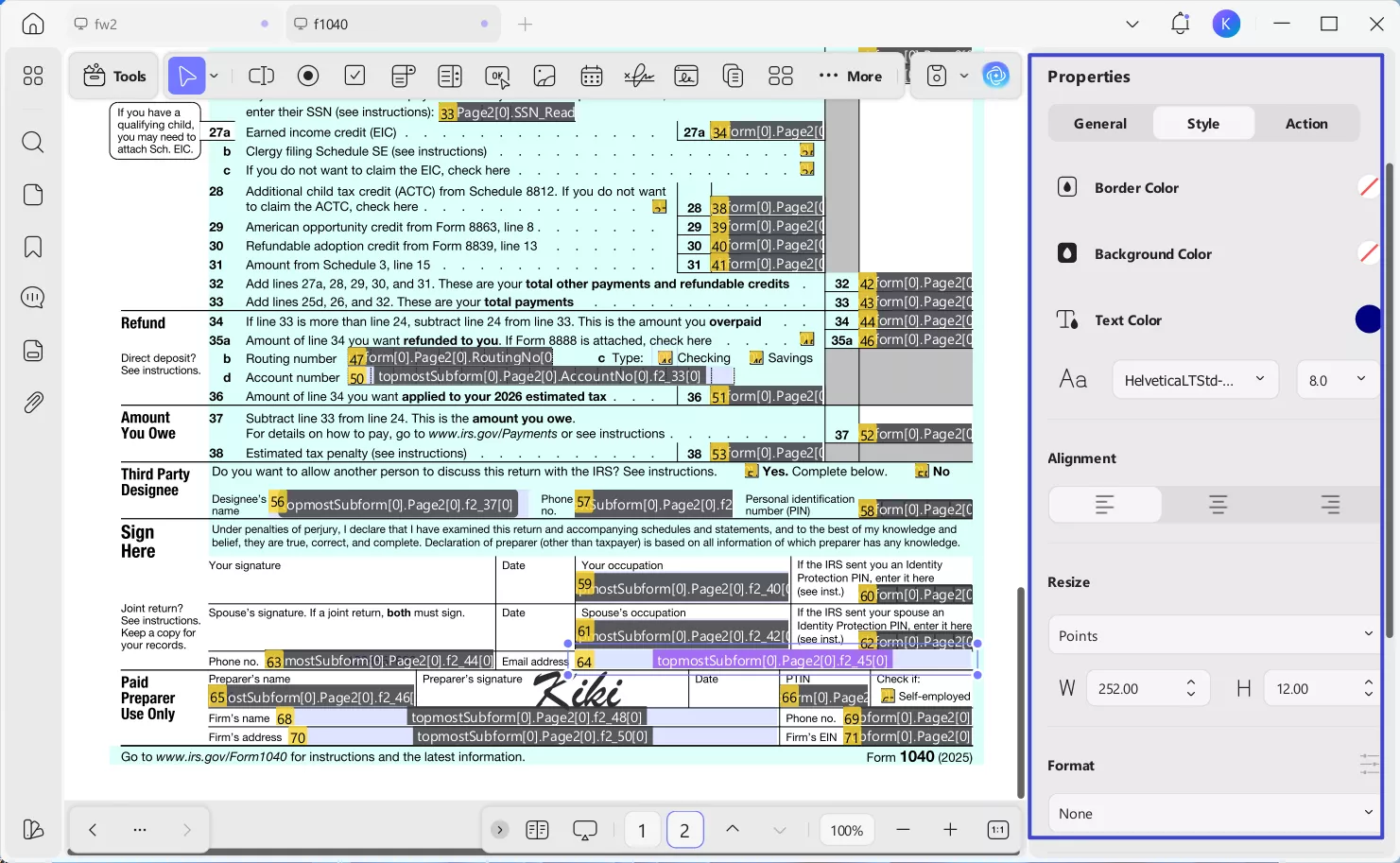Toggle left text alignment
Screen dimensions: 1400x863
[1104, 504]
